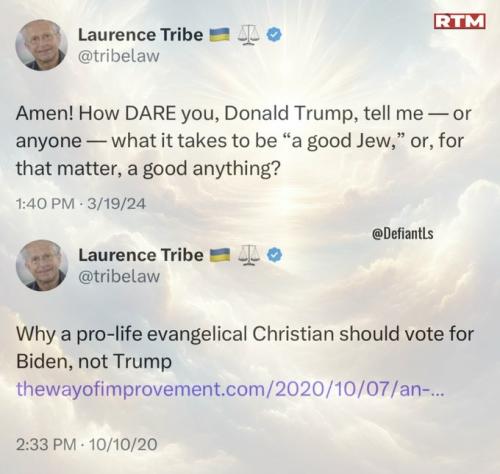The image size is (500, 474).
Task: Click the 1:40 PM timestamp
Action: coord(45,204)
